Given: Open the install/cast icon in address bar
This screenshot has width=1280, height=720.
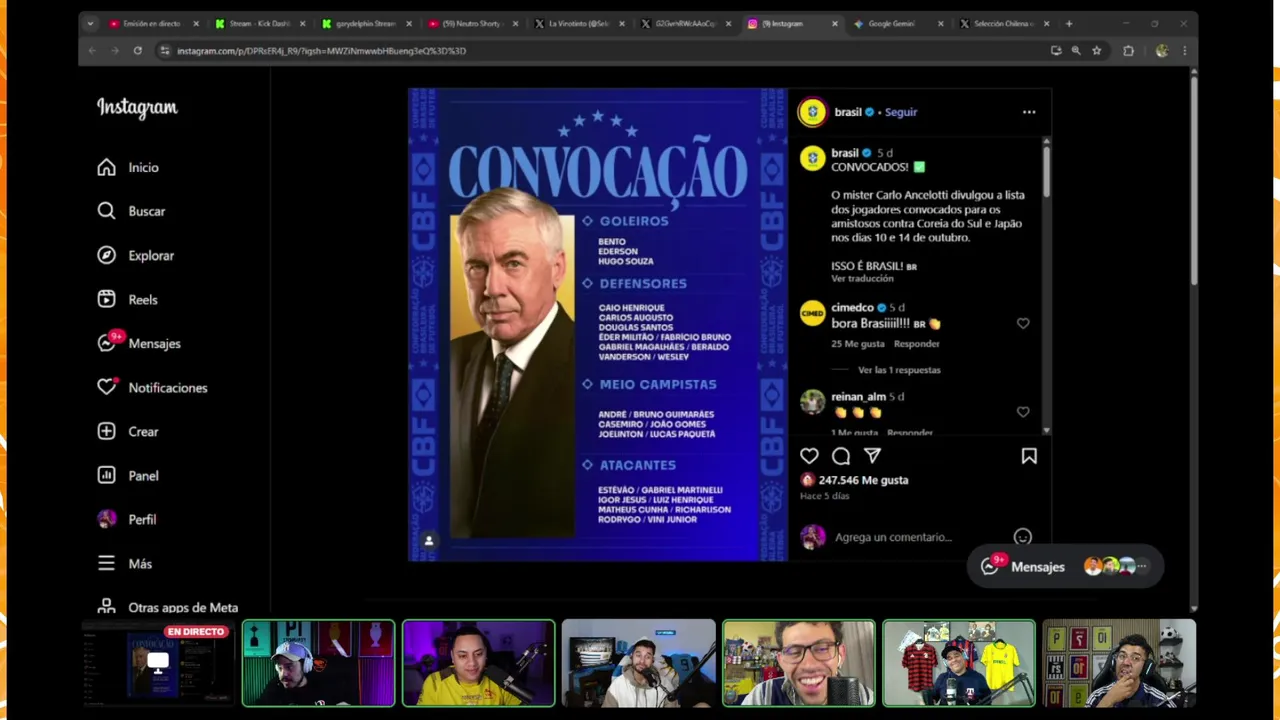Looking at the screenshot, I should [x=1056, y=50].
